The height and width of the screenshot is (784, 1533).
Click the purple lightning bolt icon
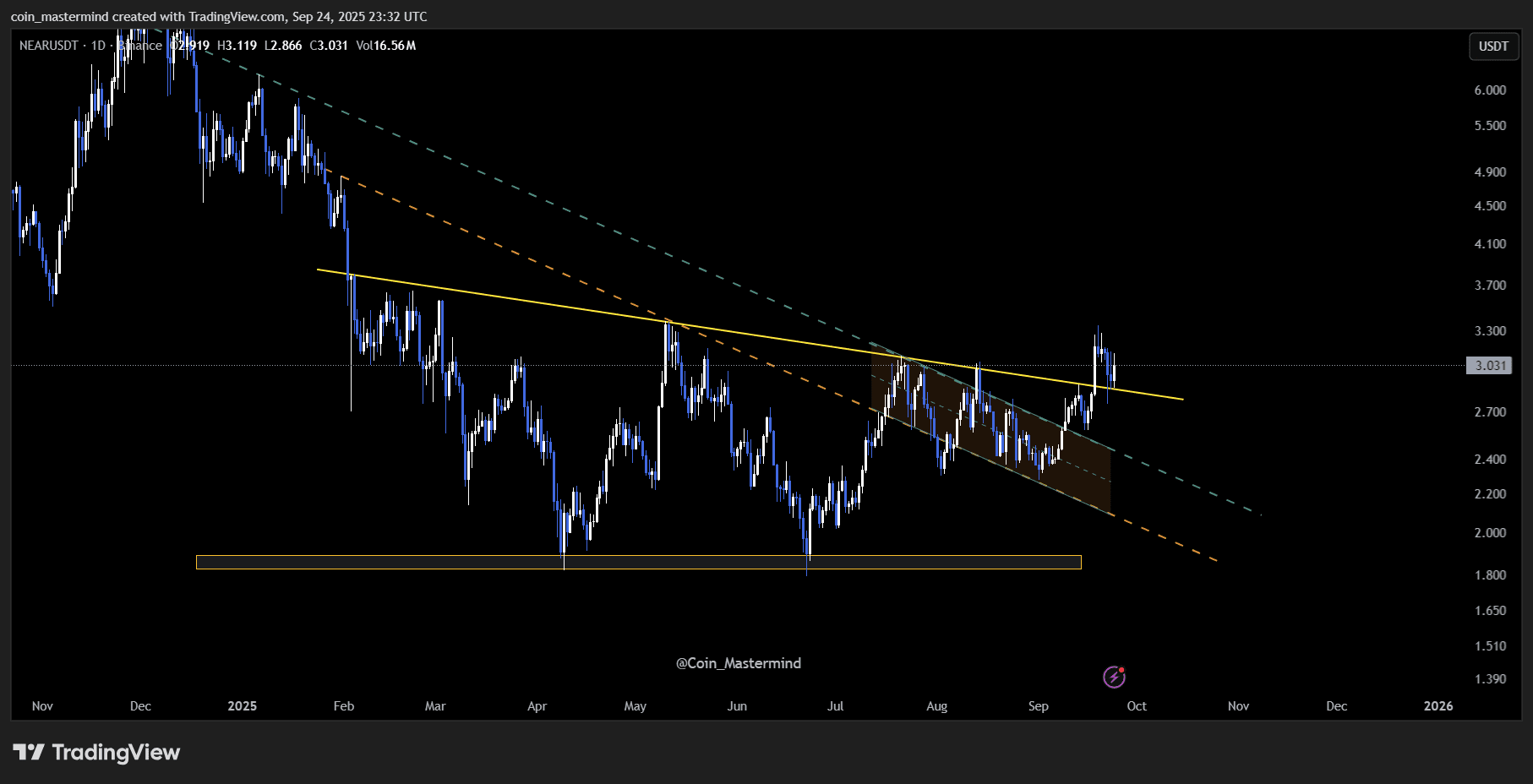pos(1114,677)
